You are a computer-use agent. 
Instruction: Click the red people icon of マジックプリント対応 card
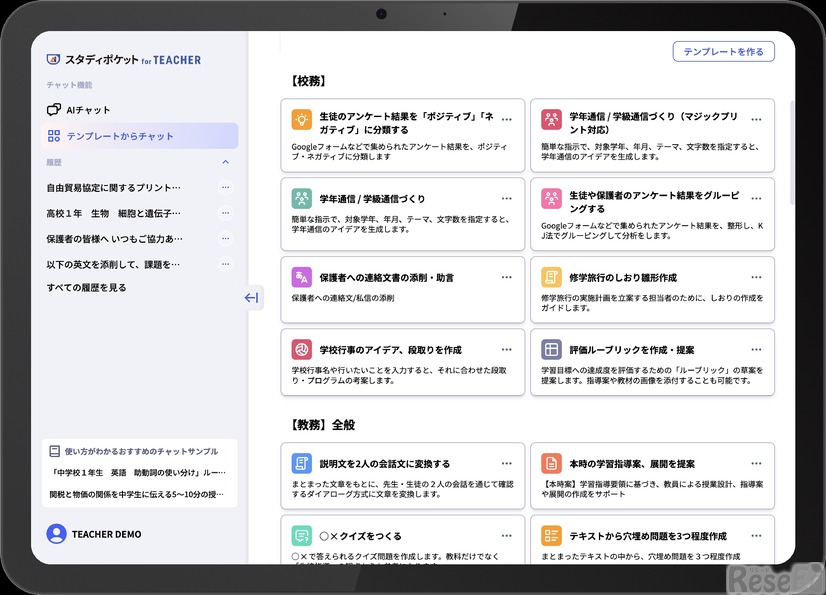(x=552, y=119)
